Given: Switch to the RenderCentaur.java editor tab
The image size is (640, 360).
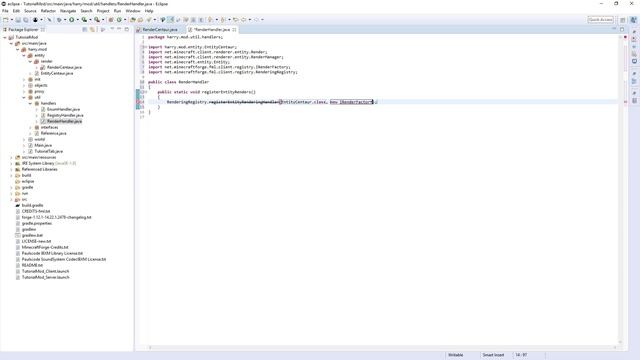Looking at the screenshot, I should (160, 30).
